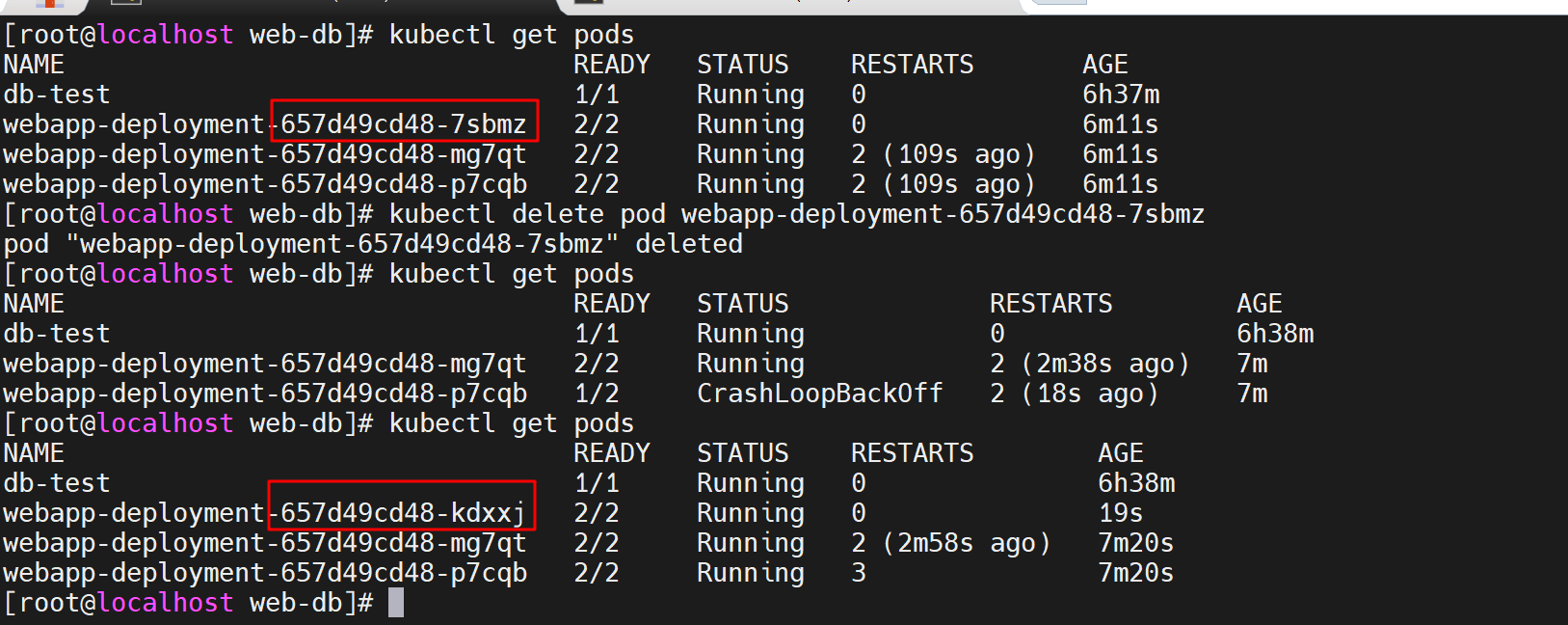The height and width of the screenshot is (625, 1568).
Task: Click the 6h38m age above the 19s value
Action: click(1136, 483)
